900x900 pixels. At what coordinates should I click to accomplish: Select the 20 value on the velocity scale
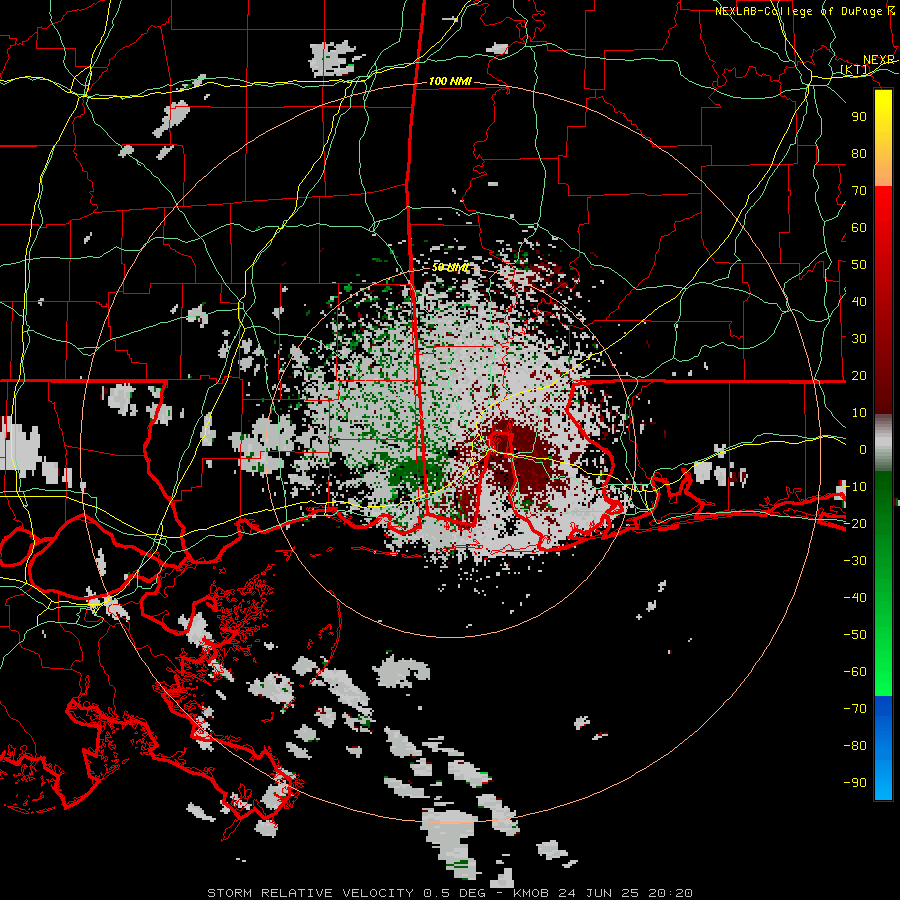click(x=859, y=375)
